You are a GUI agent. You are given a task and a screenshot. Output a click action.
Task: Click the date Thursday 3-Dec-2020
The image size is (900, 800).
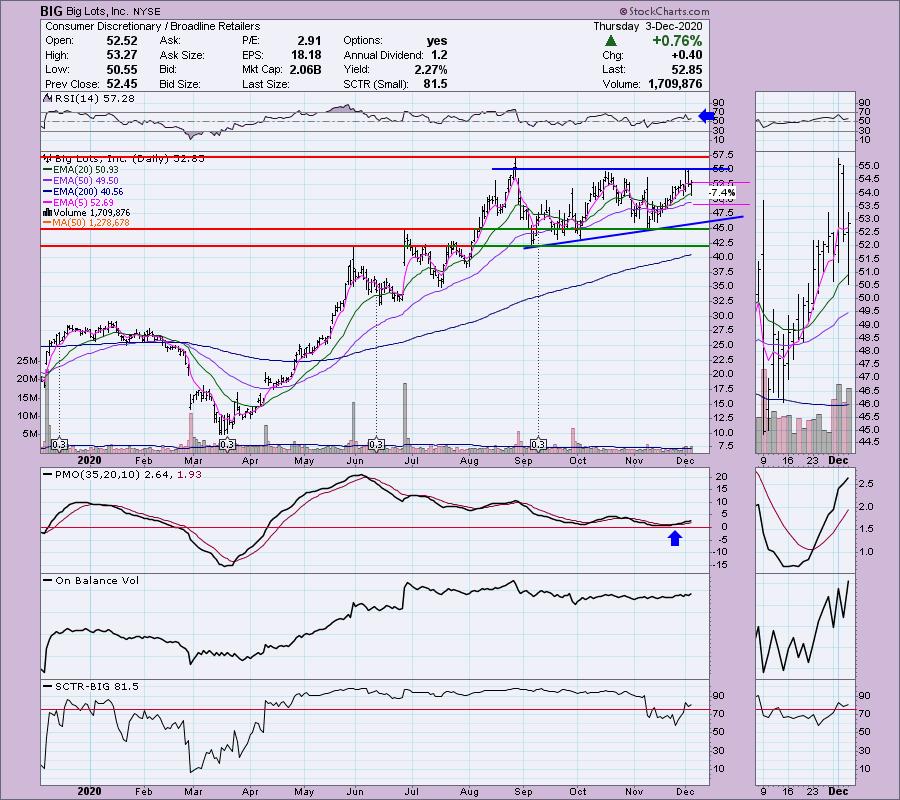pos(647,26)
